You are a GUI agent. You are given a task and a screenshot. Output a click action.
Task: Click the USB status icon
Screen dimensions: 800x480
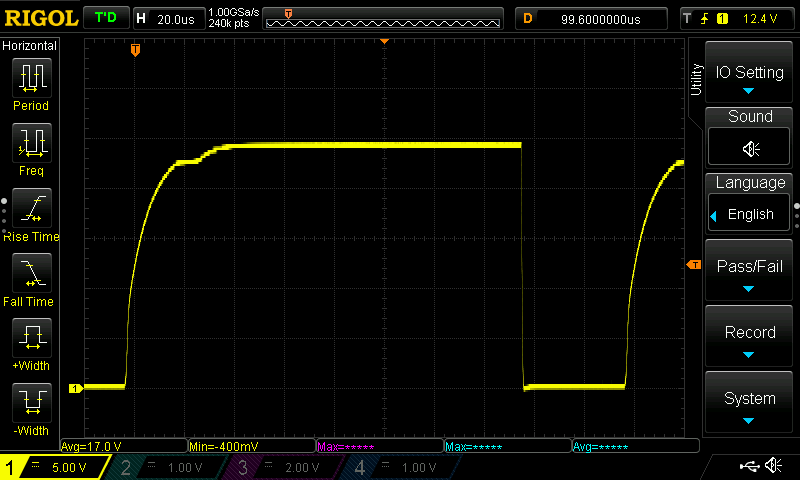[x=749, y=466]
